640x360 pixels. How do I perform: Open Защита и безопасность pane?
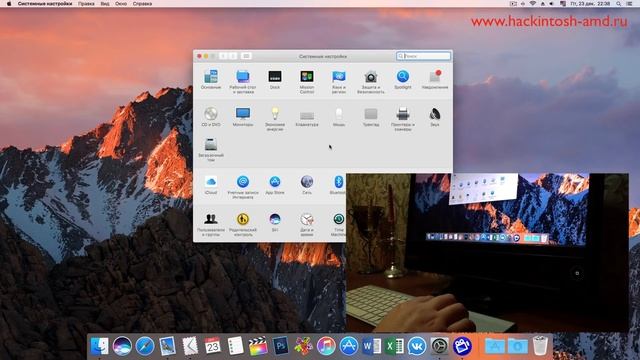(x=371, y=81)
